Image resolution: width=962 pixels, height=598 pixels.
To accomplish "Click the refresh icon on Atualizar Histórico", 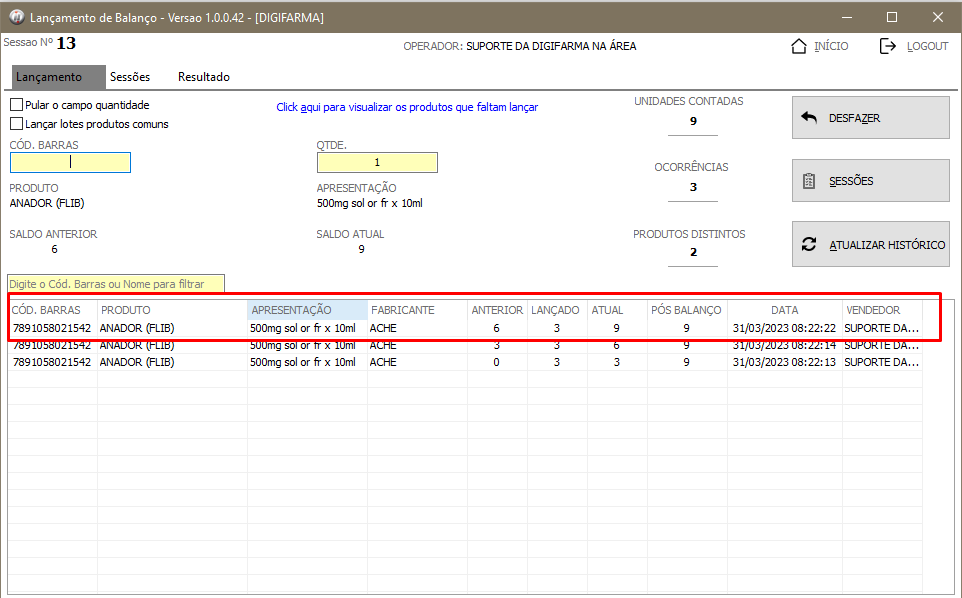I will click(809, 245).
